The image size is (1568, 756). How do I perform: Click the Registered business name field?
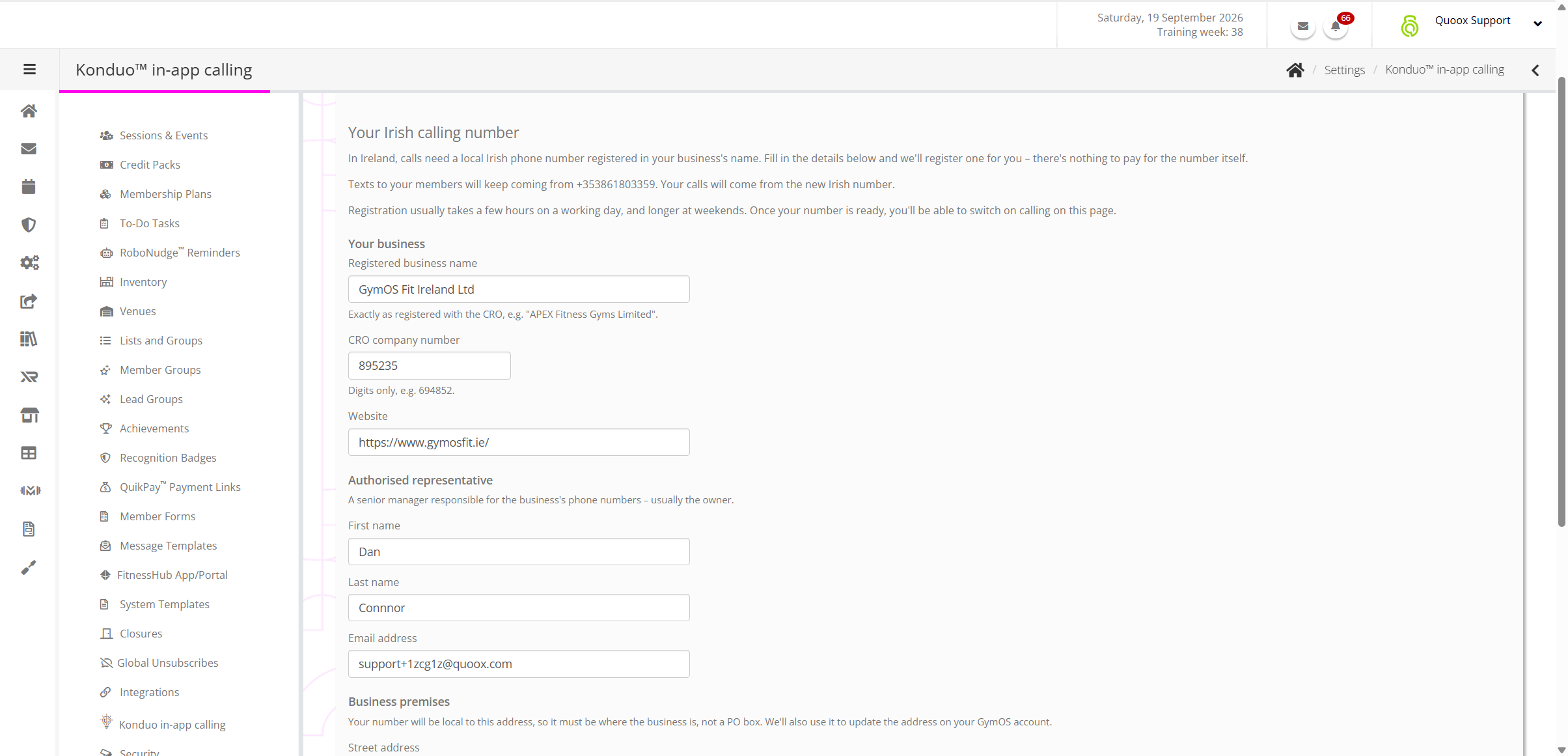(x=519, y=289)
